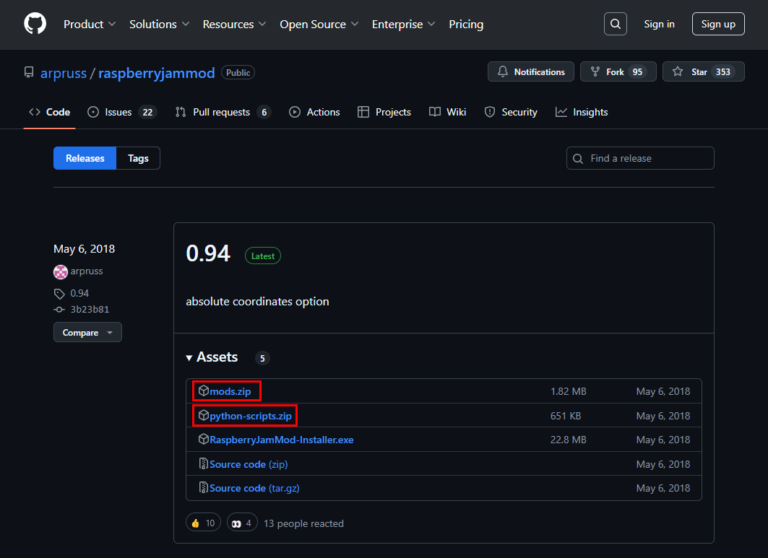Image resolution: width=768 pixels, height=558 pixels.
Task: Select the Releases toggle button
Action: 85,158
